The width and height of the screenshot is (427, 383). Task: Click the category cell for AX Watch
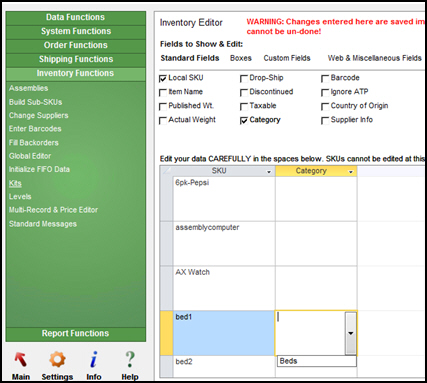316,288
